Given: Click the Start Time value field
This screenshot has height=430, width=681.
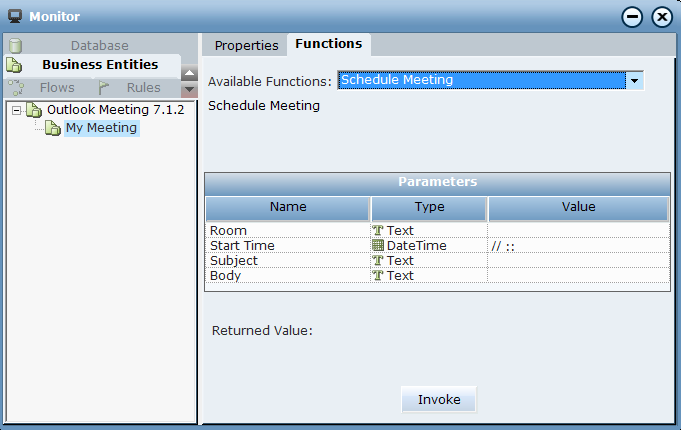Looking at the screenshot, I should (578, 246).
